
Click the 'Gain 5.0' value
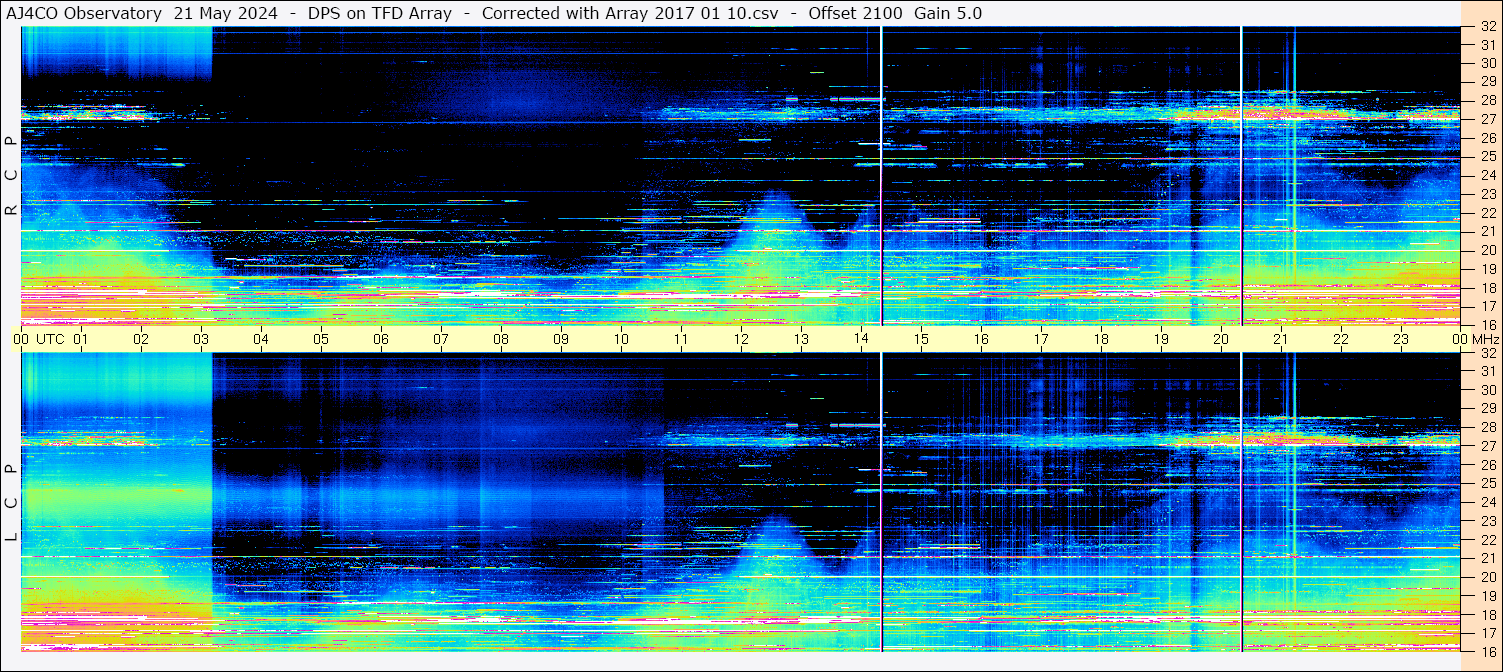point(948,13)
